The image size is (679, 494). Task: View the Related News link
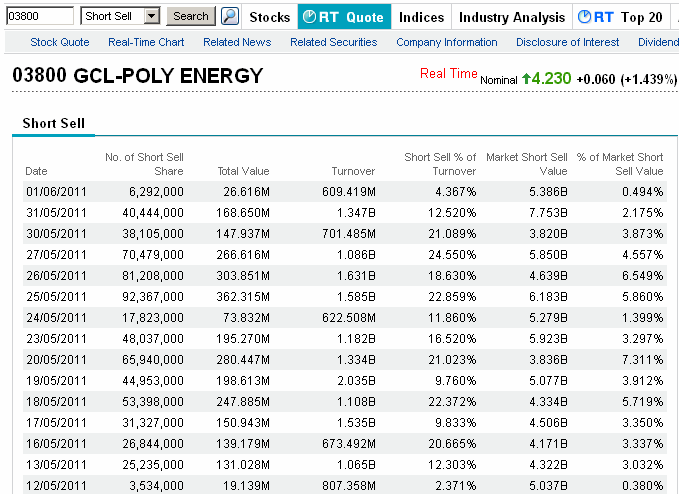237,42
